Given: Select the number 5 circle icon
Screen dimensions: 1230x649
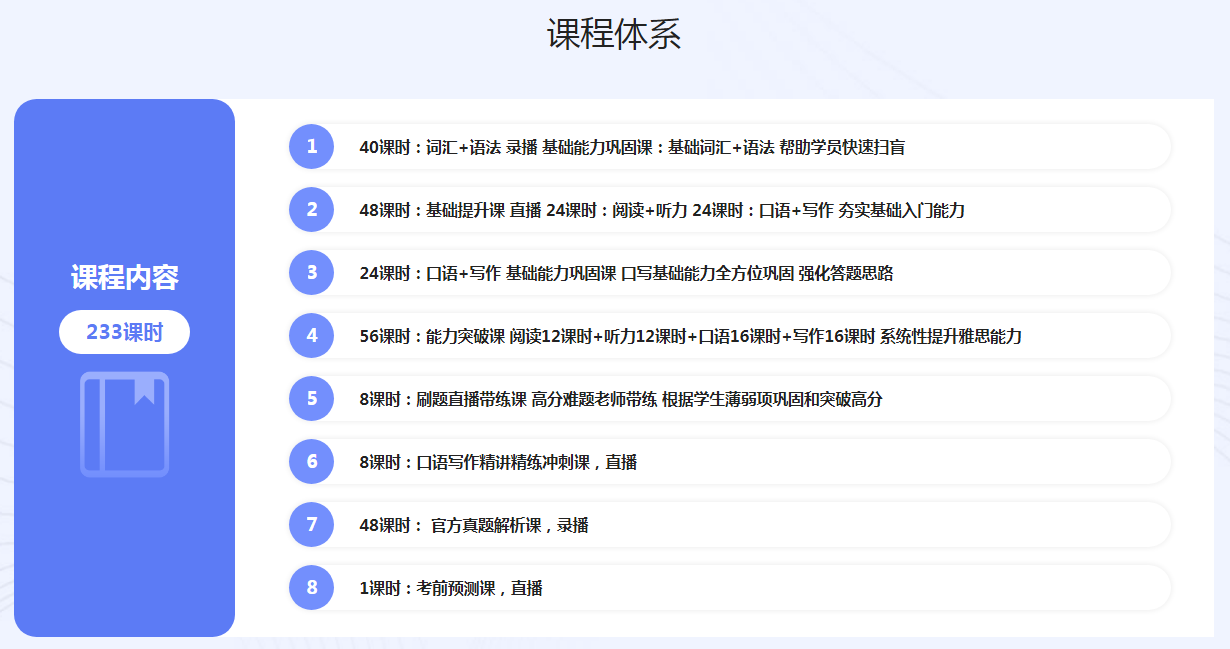Looking at the screenshot, I should (311, 399).
